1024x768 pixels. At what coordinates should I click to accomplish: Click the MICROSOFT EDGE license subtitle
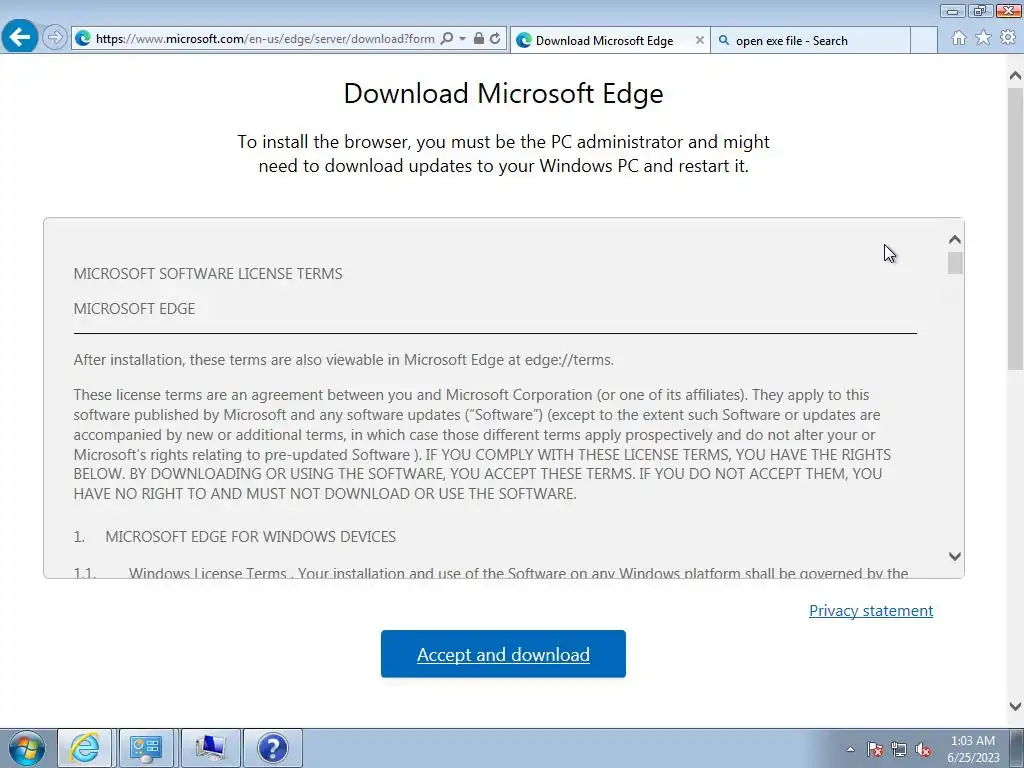pos(134,308)
